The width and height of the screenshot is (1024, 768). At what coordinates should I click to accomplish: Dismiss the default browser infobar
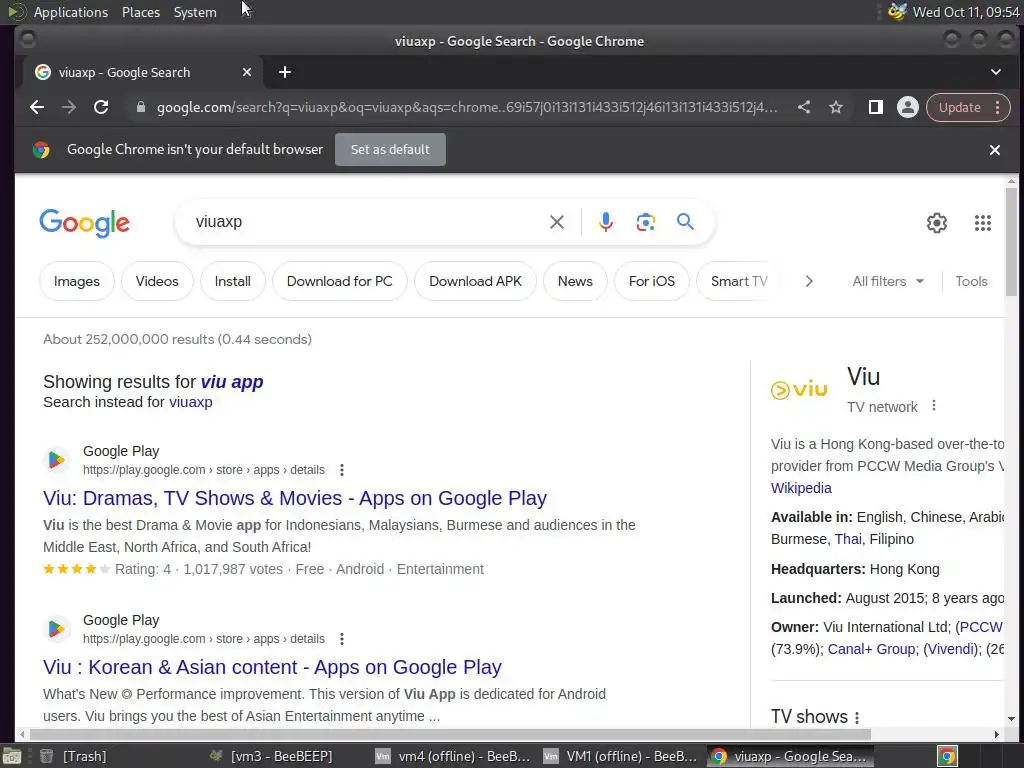pos(995,150)
